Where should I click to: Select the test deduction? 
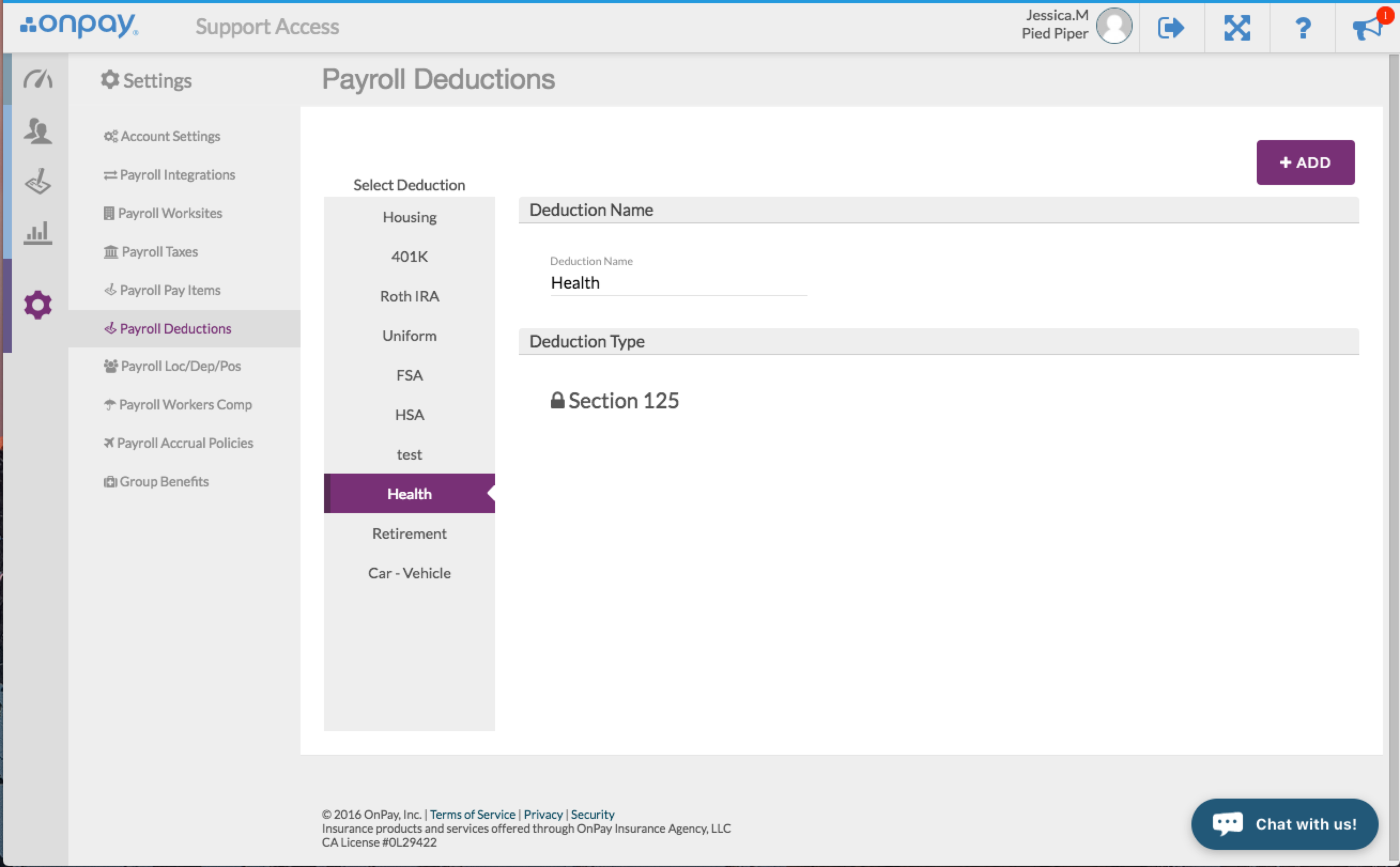pyautogui.click(x=410, y=455)
